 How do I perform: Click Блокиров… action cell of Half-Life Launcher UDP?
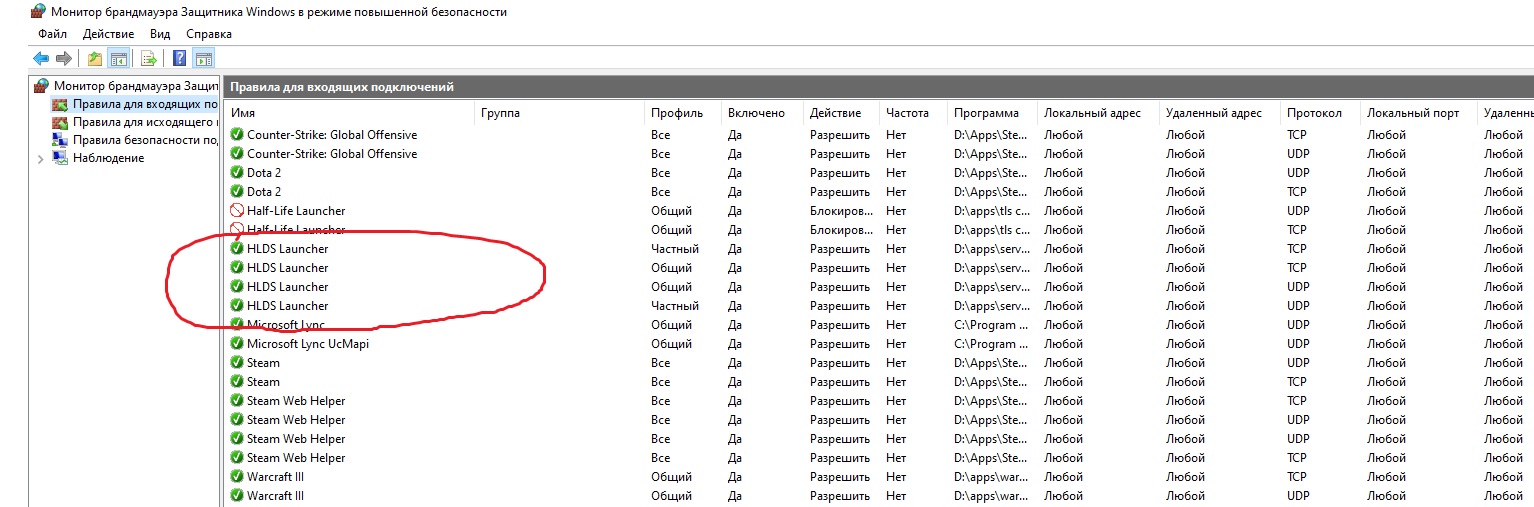point(842,211)
